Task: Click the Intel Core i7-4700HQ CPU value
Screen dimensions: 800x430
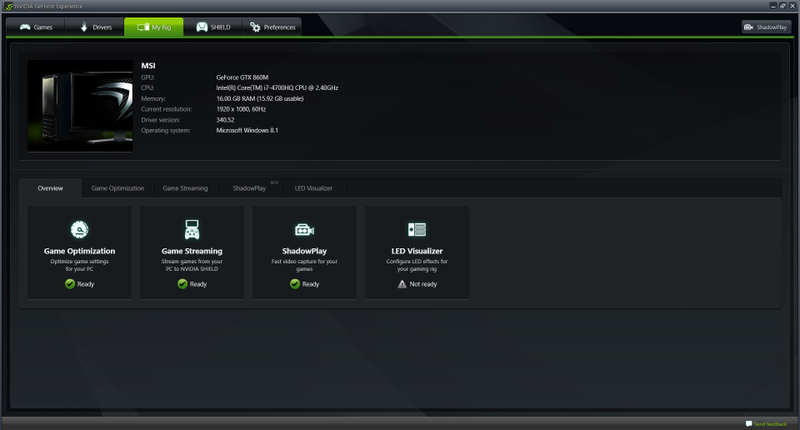Action: [x=277, y=88]
